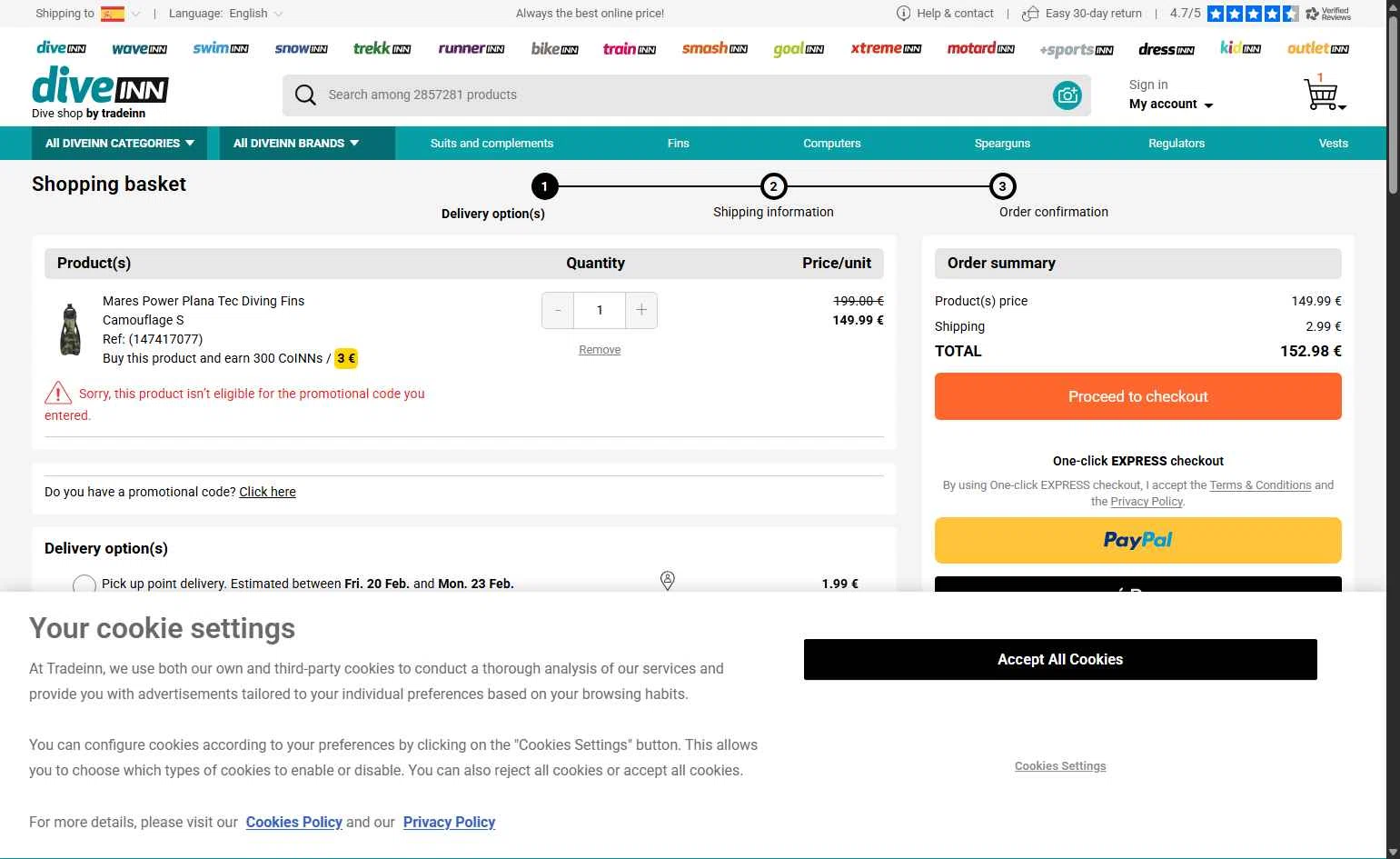Open Help & contact
Screen dimensions: 1400x859
(945, 14)
